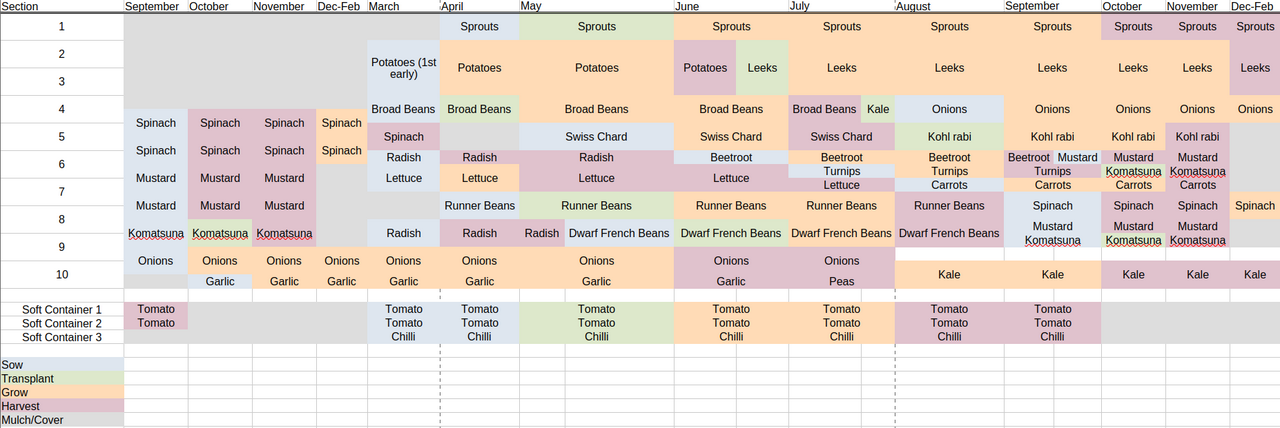Click the "Soft Container 1" row label
Image resolution: width=1280 pixels, height=428 pixels.
(62, 310)
